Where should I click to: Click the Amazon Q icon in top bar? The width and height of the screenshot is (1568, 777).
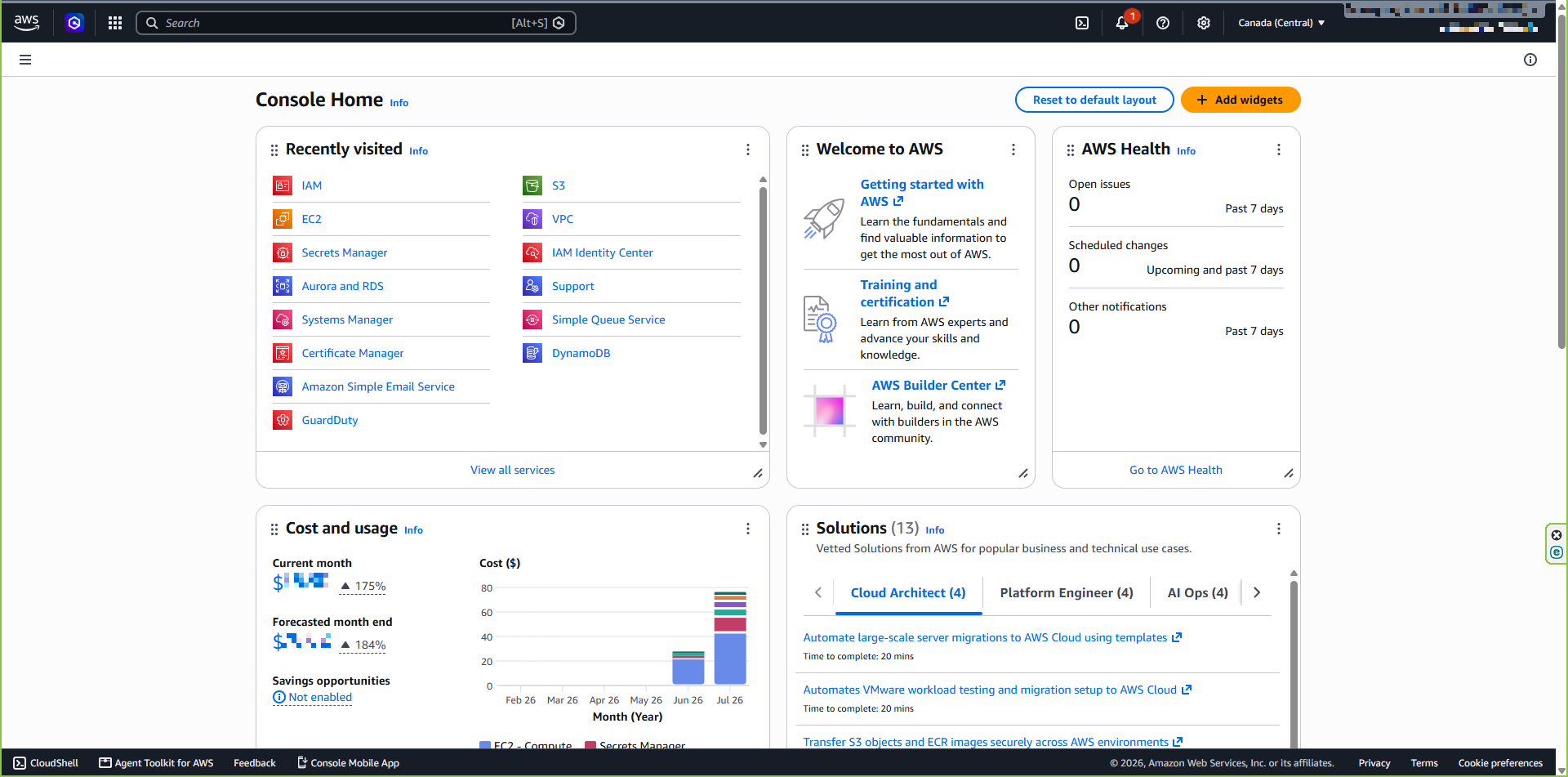[74, 23]
